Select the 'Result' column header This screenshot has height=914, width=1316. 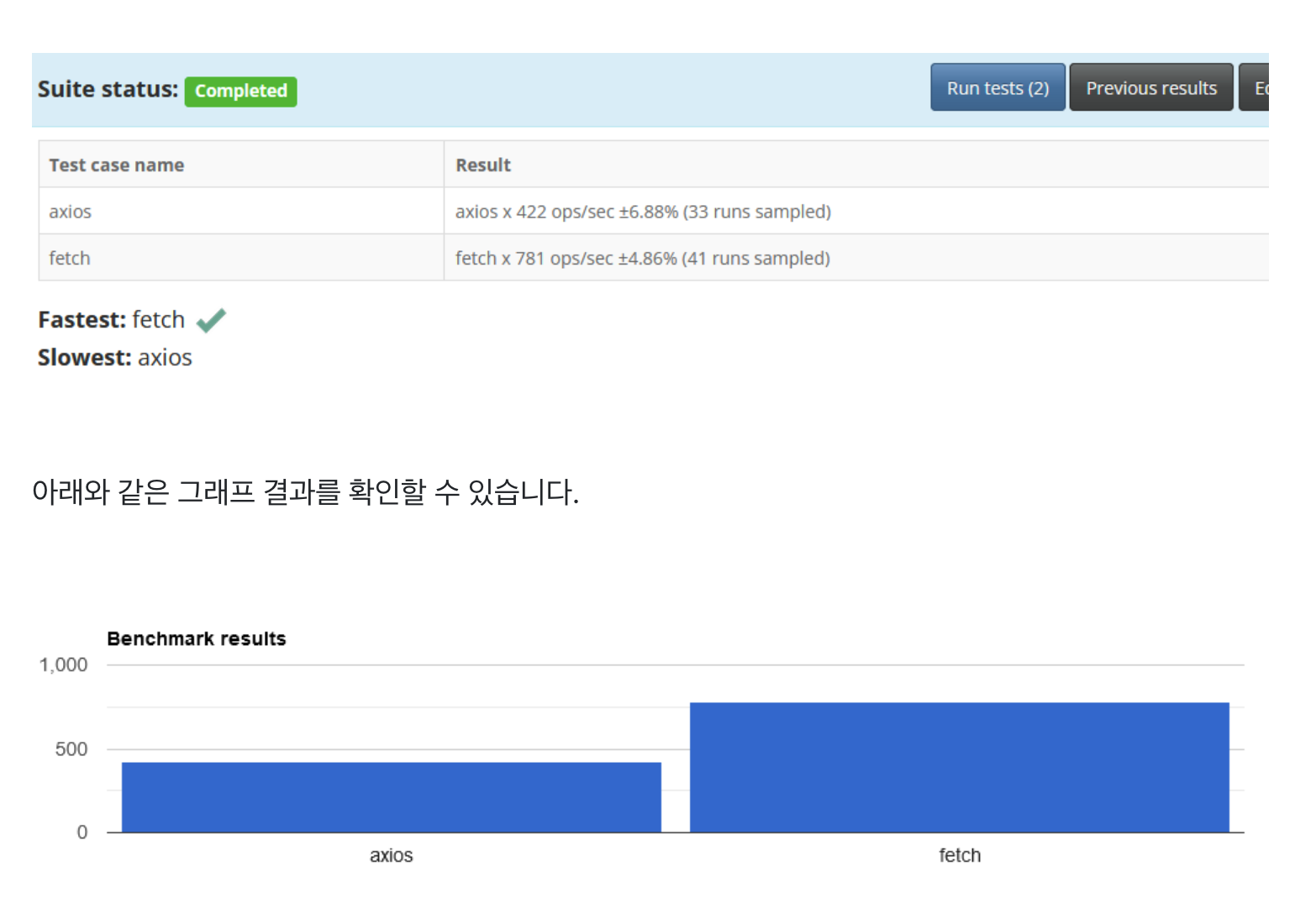coord(856,165)
